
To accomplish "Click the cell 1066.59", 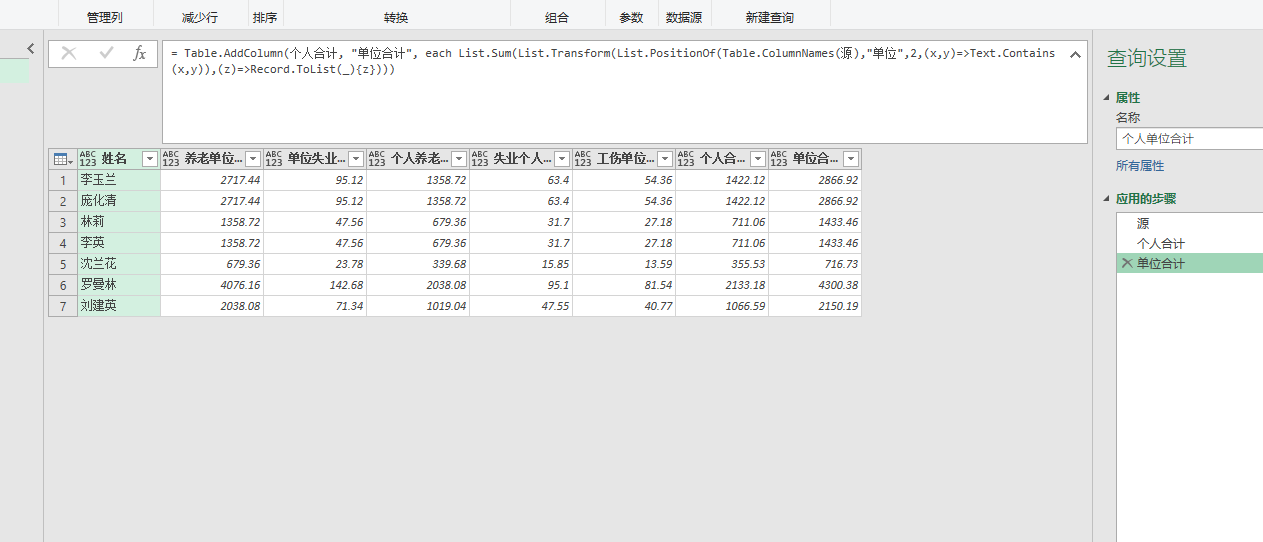I will coord(722,306).
